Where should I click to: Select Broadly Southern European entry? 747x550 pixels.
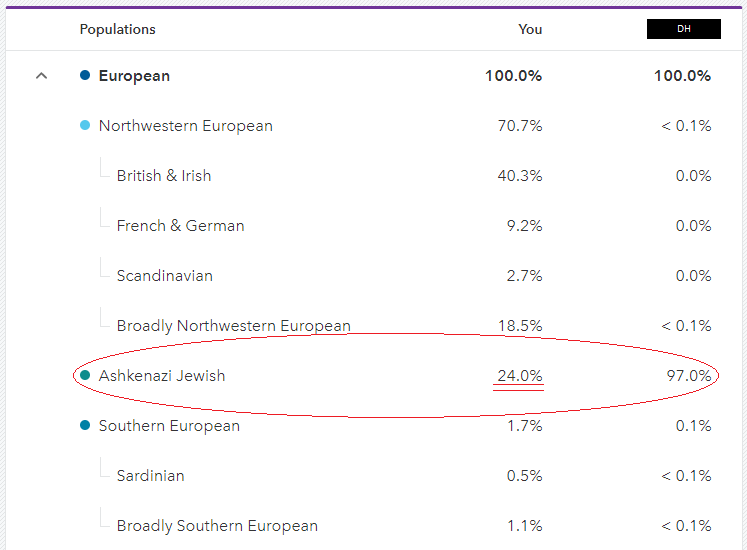[217, 526]
